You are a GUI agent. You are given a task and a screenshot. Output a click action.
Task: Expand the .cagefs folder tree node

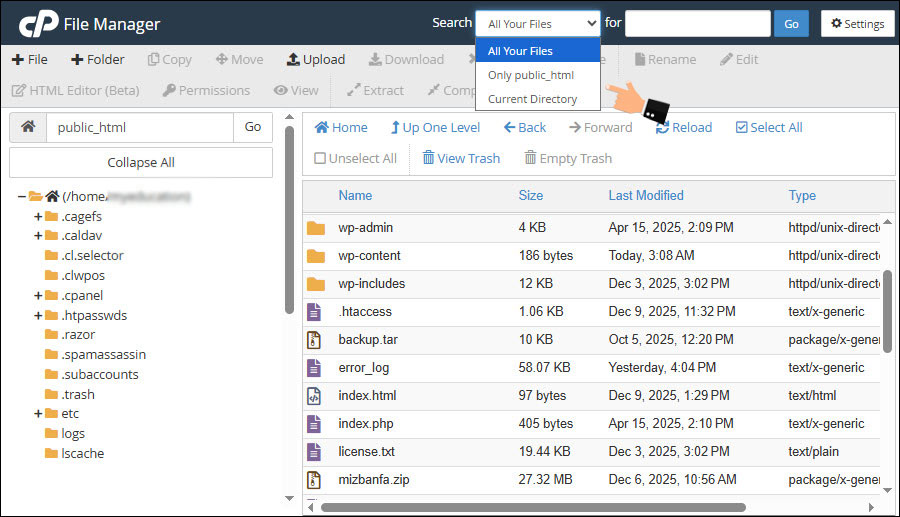tap(38, 216)
